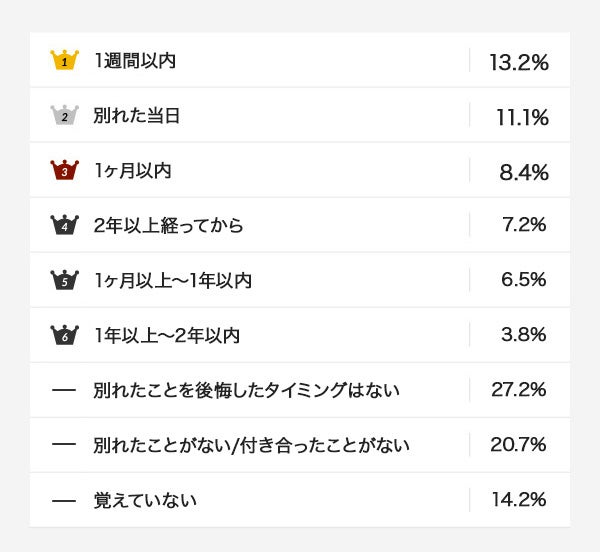Click the 27.2% percentage value
This screenshot has width=600, height=552.
tap(518, 389)
